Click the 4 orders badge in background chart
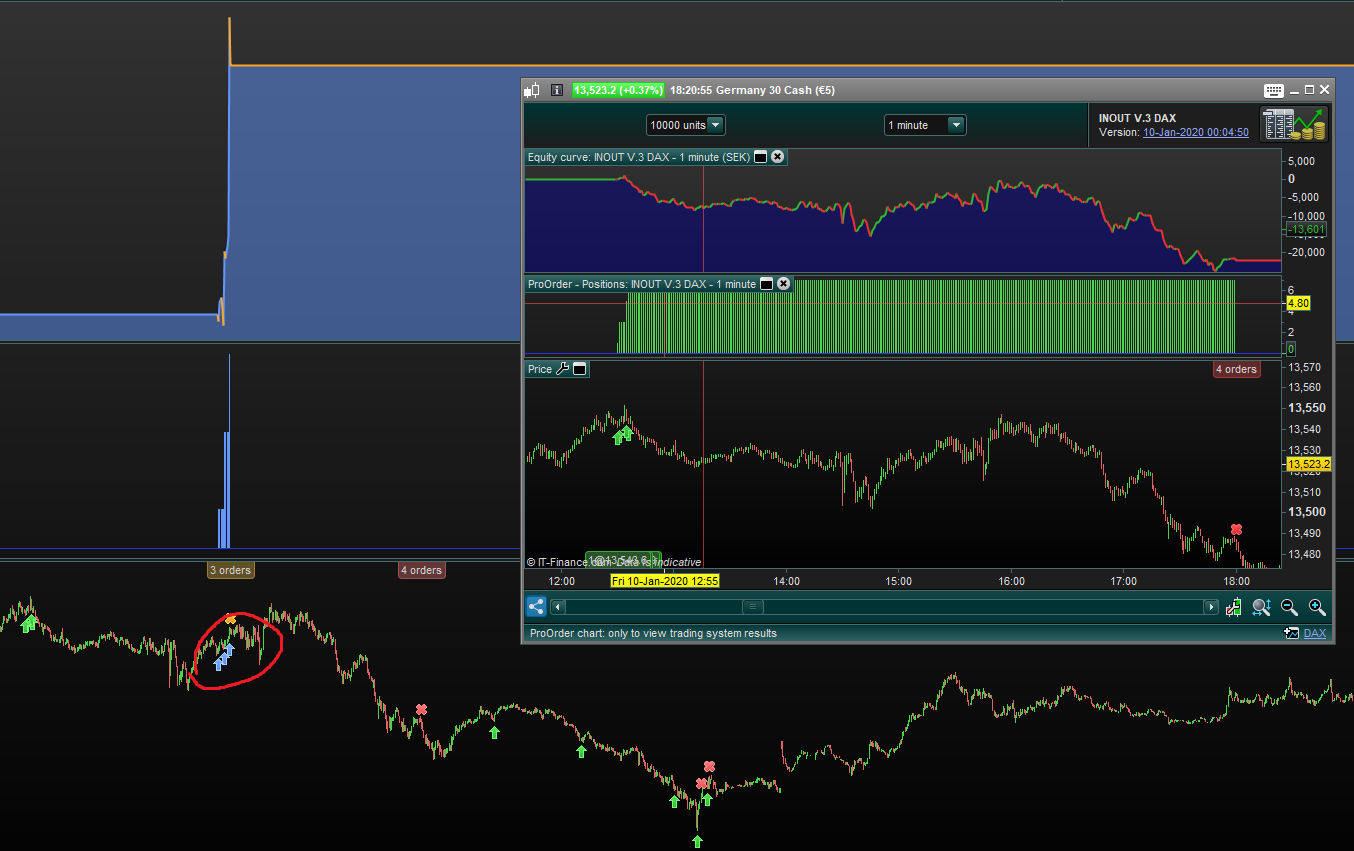Image resolution: width=1354 pixels, height=851 pixels. pyautogui.click(x=421, y=570)
